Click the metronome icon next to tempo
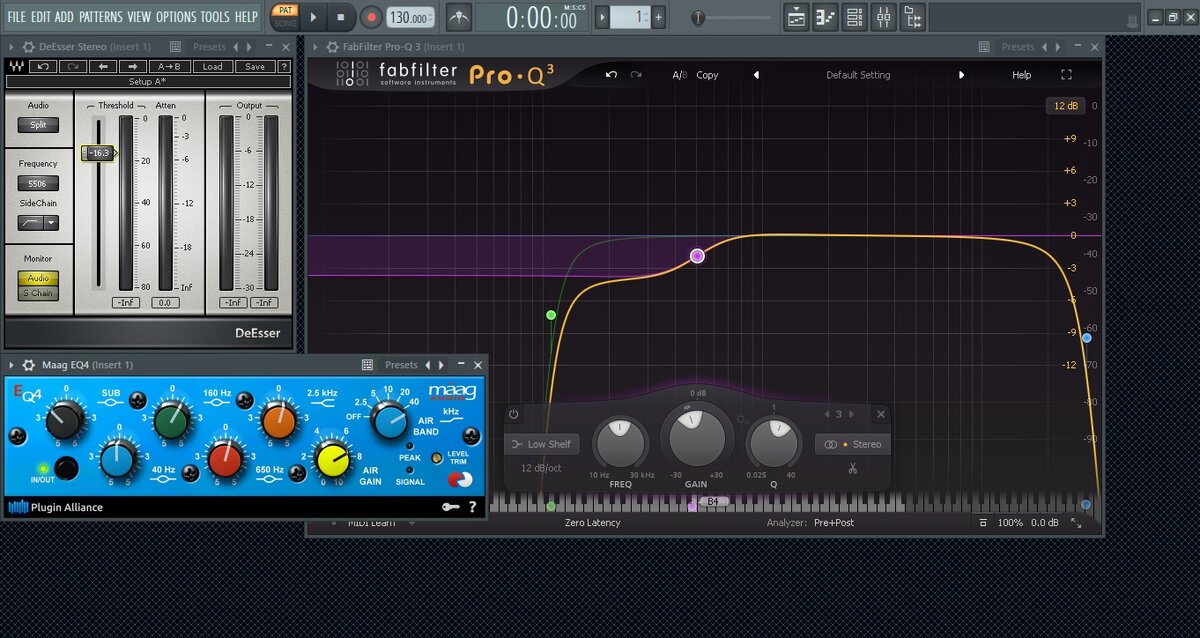 (x=458, y=17)
